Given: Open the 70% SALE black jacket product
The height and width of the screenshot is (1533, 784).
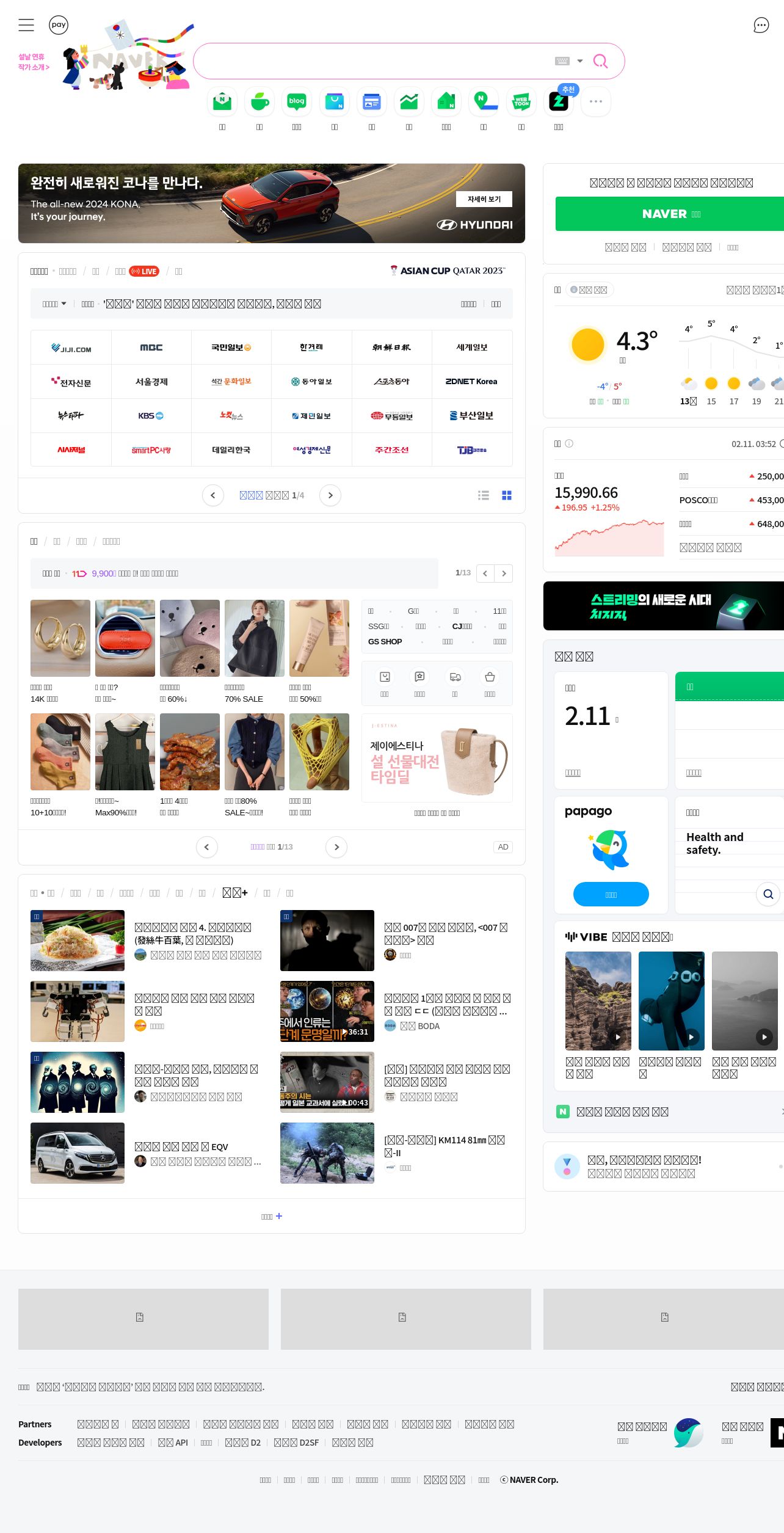Looking at the screenshot, I should pyautogui.click(x=255, y=638).
